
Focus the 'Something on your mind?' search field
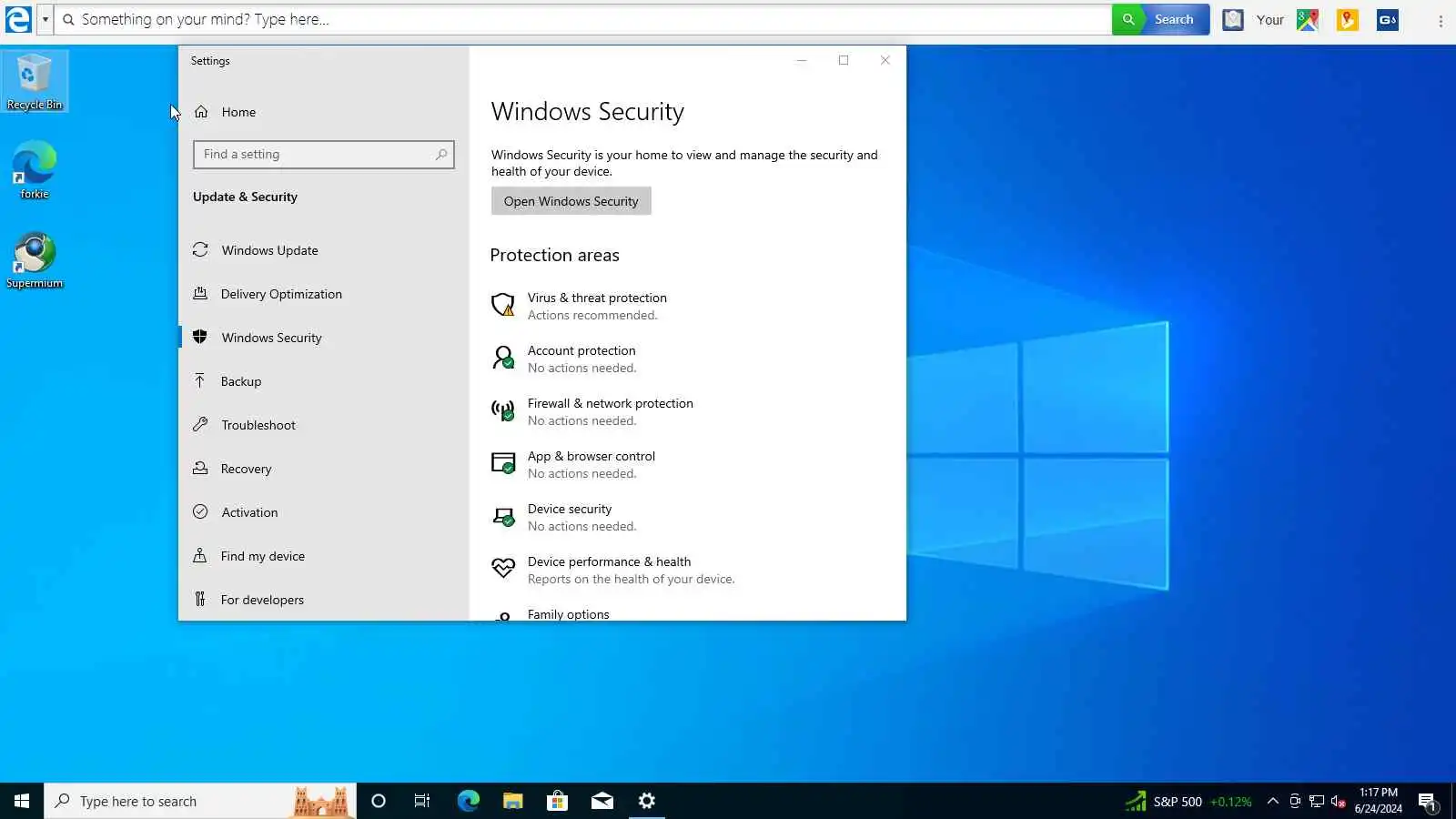[x=582, y=19]
